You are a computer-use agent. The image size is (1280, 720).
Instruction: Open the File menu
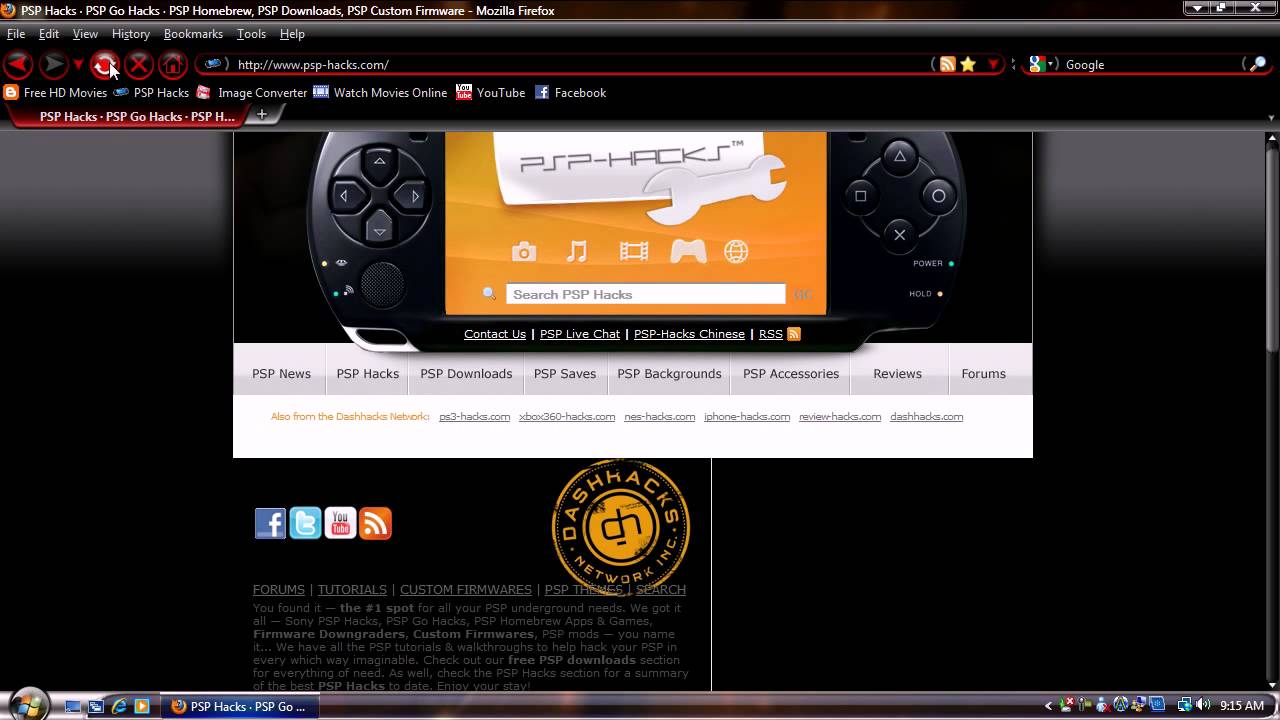[x=16, y=33]
